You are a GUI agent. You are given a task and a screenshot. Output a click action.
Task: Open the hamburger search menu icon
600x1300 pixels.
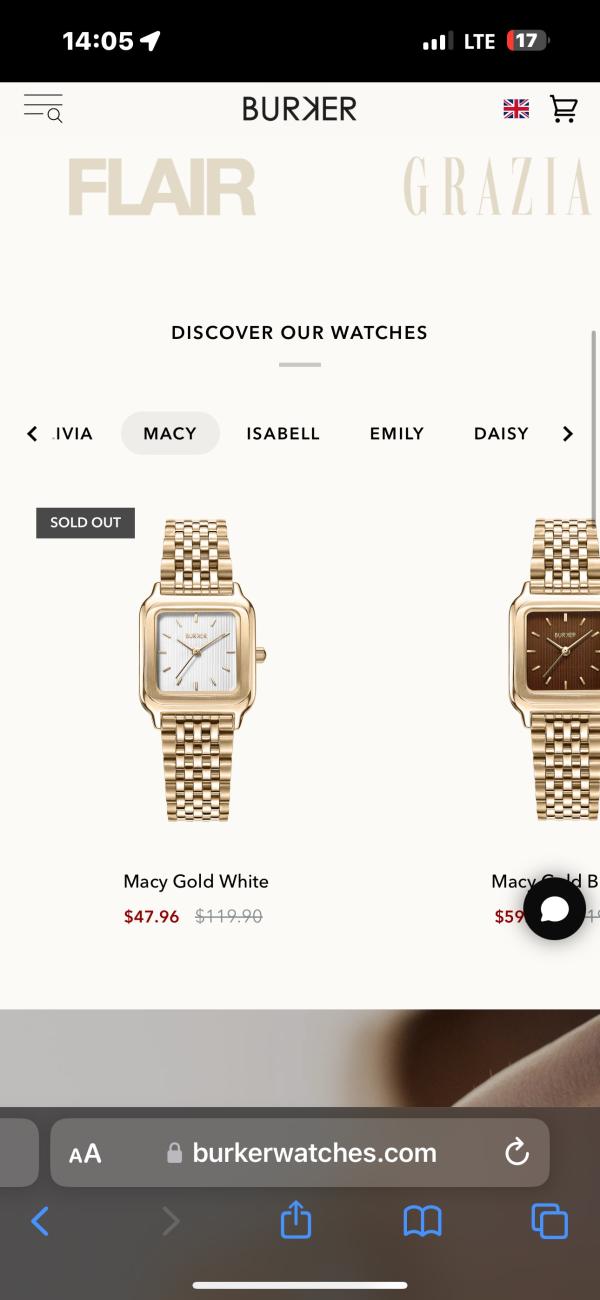(43, 108)
